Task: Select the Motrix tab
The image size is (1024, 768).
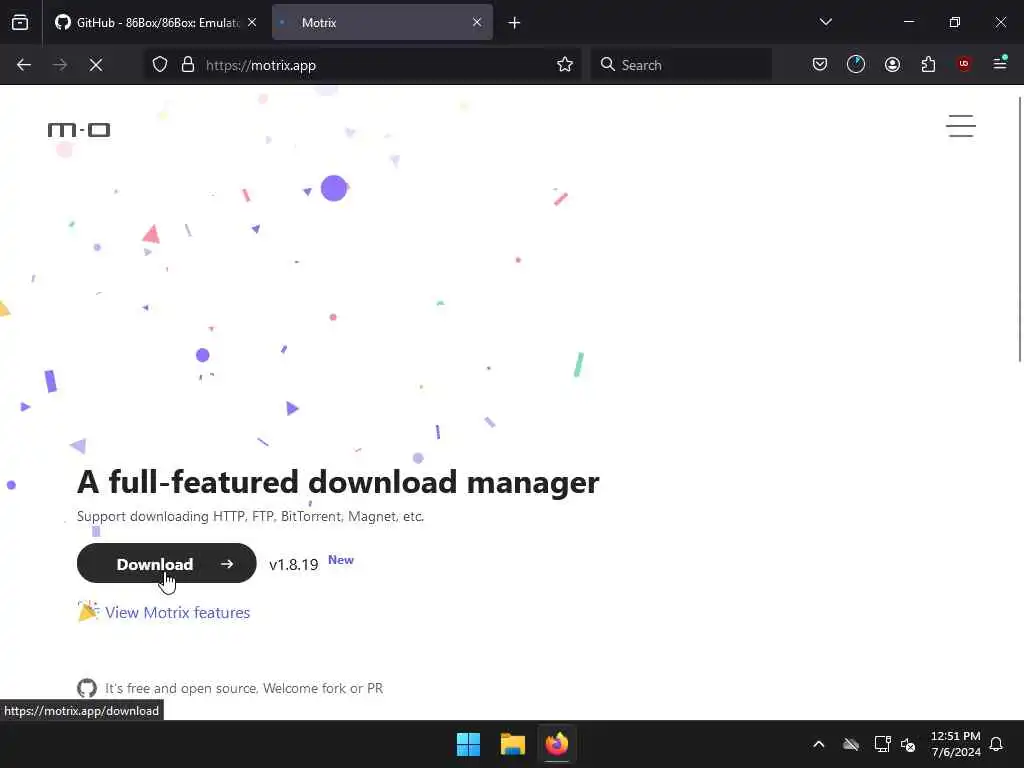Action: pyautogui.click(x=382, y=22)
